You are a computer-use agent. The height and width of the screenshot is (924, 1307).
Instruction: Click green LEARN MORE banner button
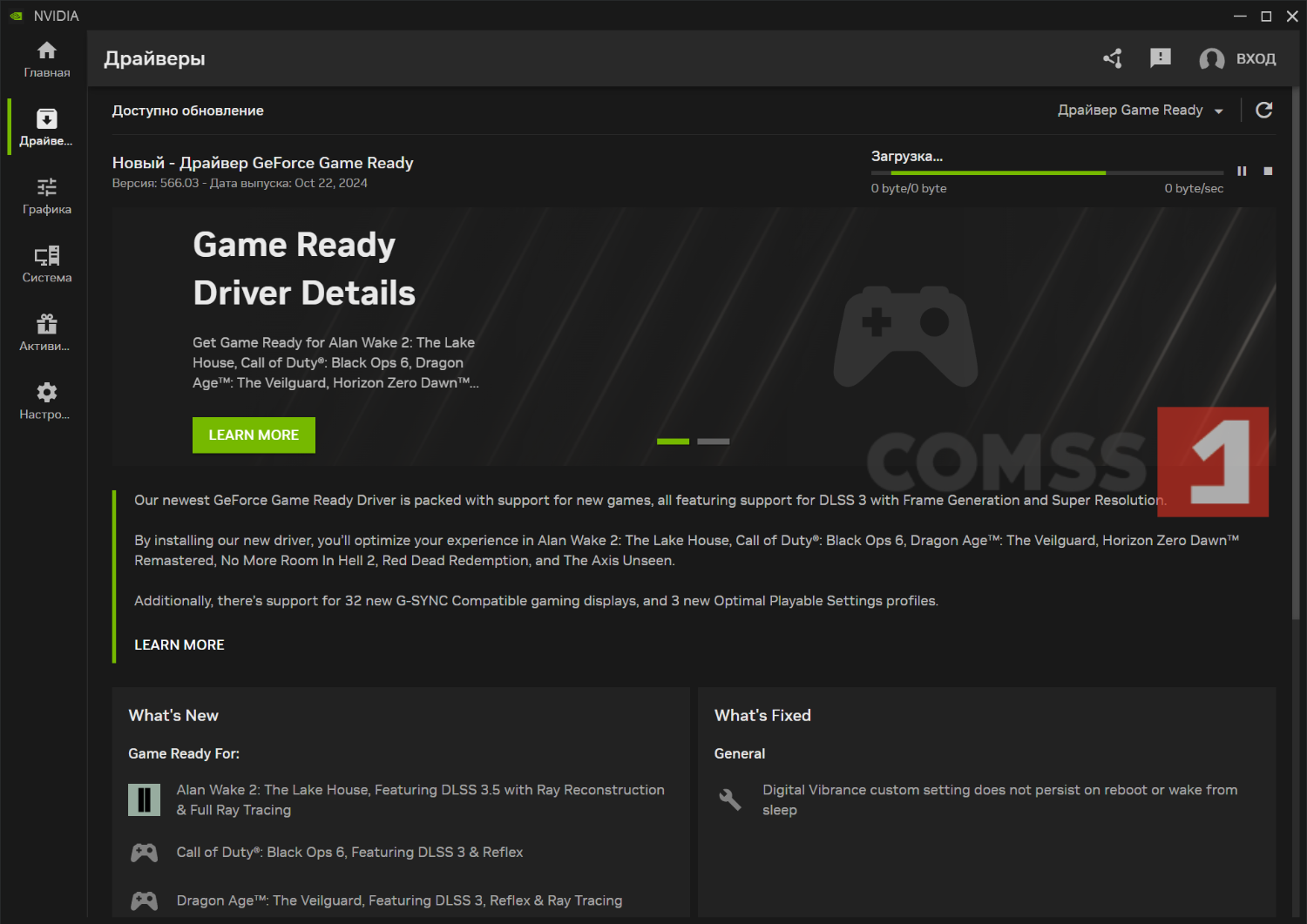pos(254,435)
